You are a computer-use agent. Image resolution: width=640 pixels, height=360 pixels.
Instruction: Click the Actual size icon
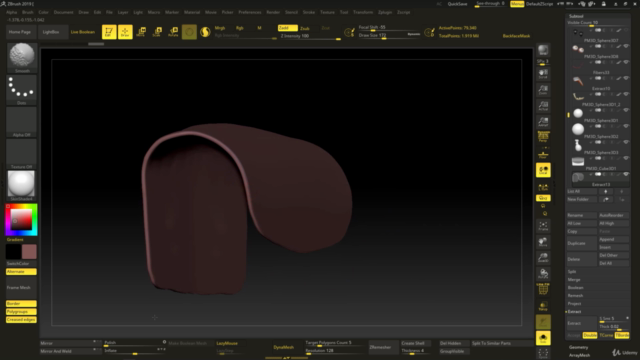(543, 106)
